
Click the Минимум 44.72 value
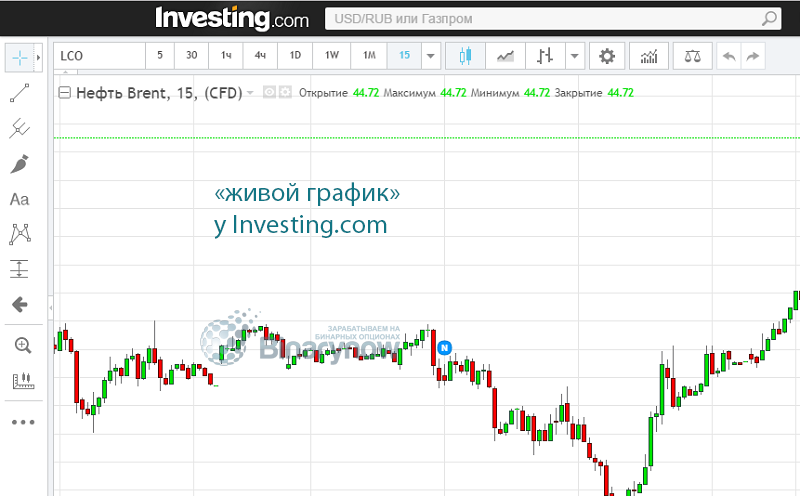point(537,93)
